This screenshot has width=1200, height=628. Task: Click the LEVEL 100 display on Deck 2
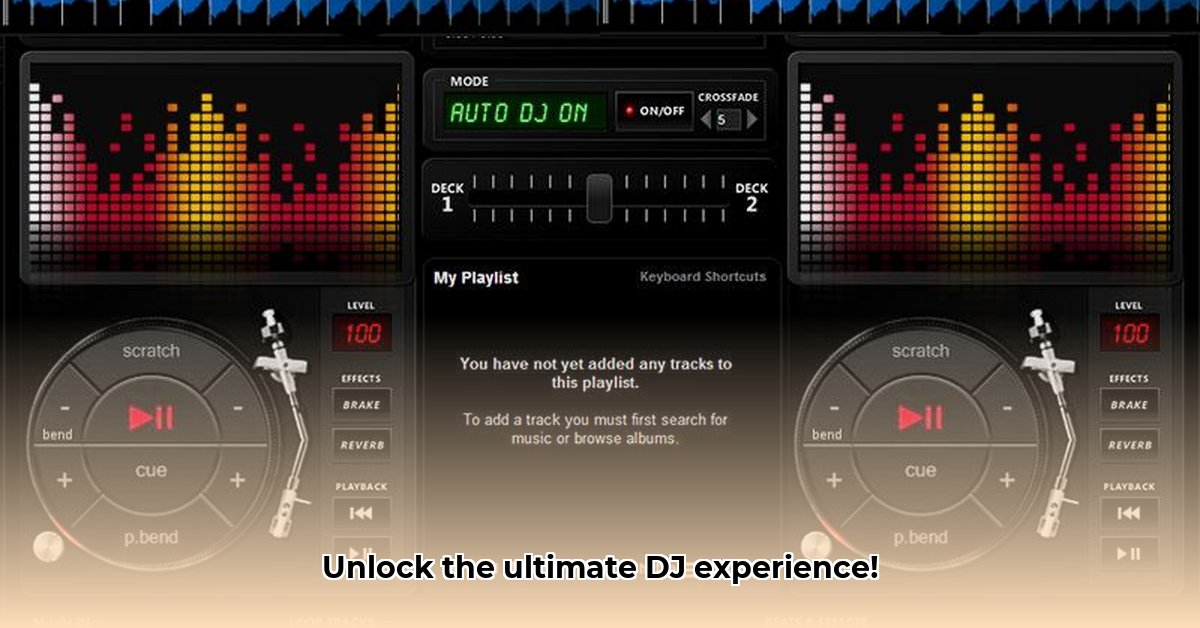coord(1129,334)
